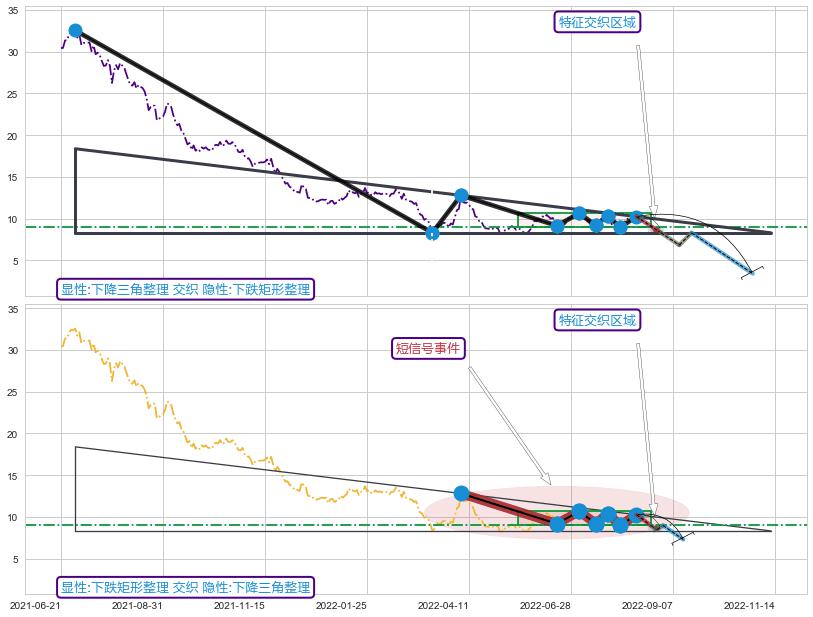Click the 2022-04-11 x-axis date label
This screenshot has width=813, height=617.
[443, 605]
